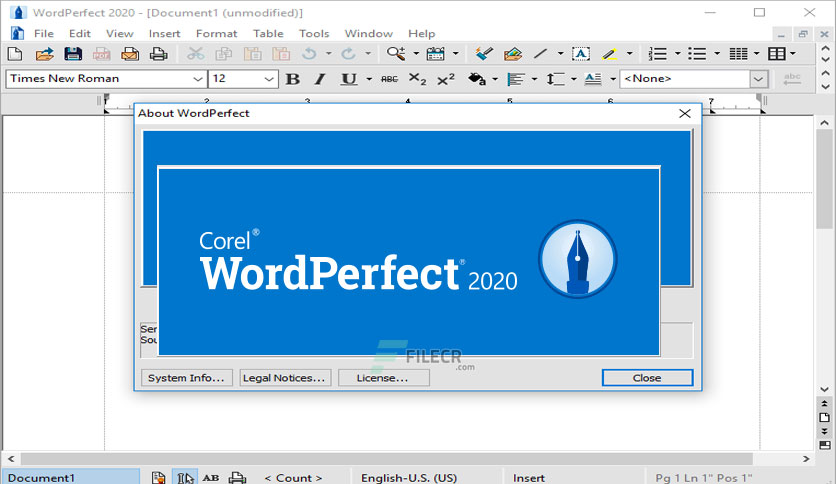Click the highlighter color tool
Screen dimensions: 836x484
coord(608,54)
